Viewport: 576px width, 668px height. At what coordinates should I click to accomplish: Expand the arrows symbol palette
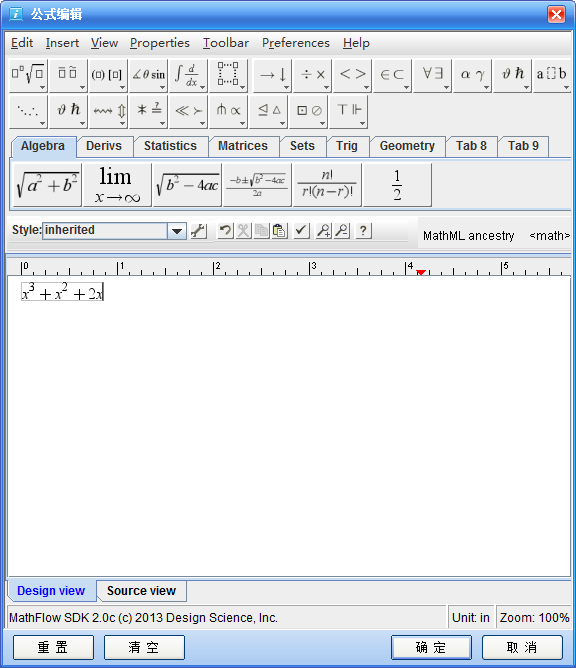(272, 75)
